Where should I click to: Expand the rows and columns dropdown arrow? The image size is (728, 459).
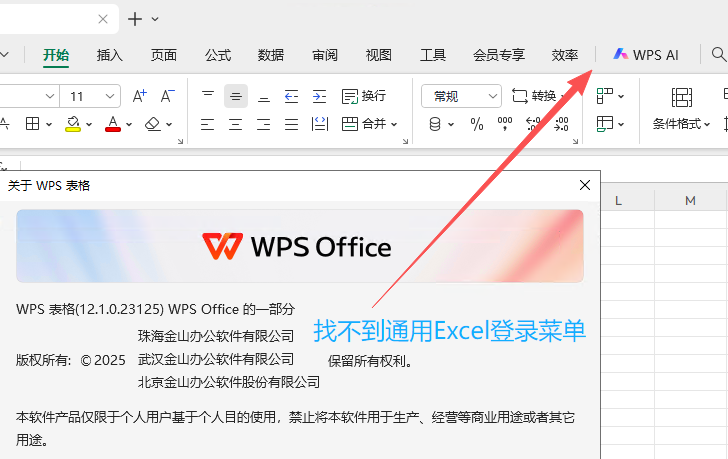pyautogui.click(x=621, y=97)
